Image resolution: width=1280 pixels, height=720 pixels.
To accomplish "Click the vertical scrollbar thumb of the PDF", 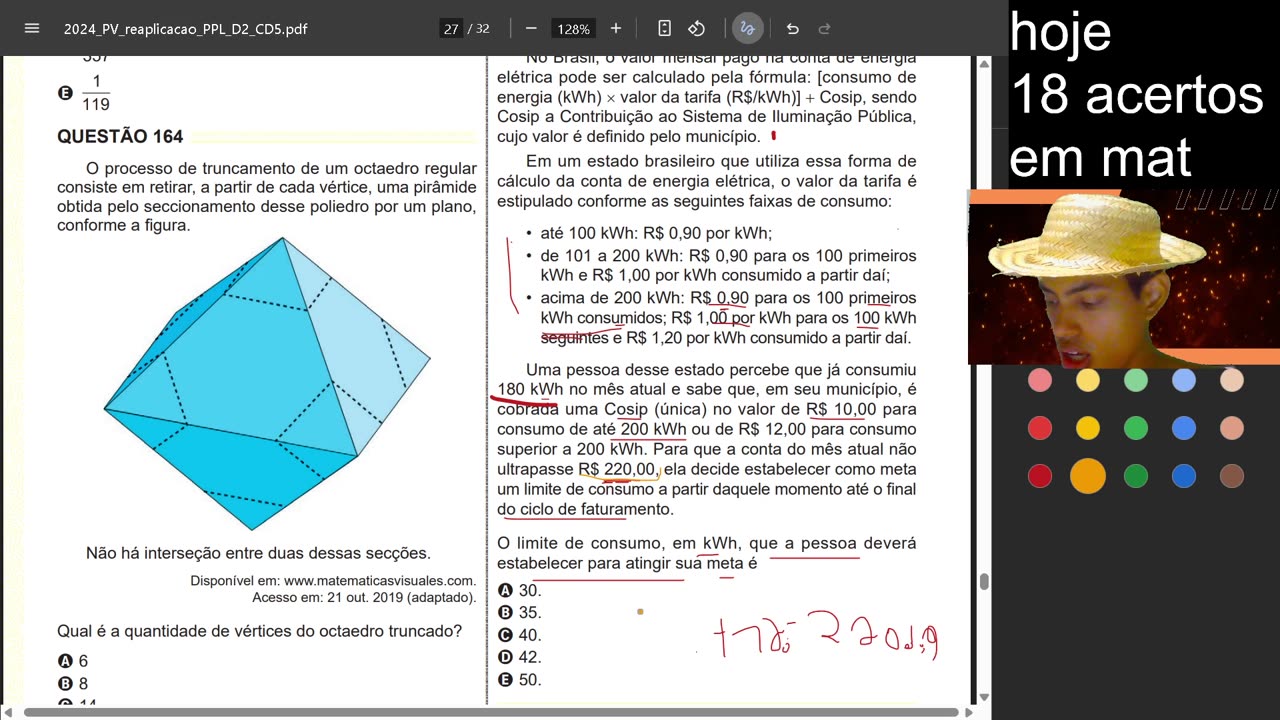I will pos(984,582).
